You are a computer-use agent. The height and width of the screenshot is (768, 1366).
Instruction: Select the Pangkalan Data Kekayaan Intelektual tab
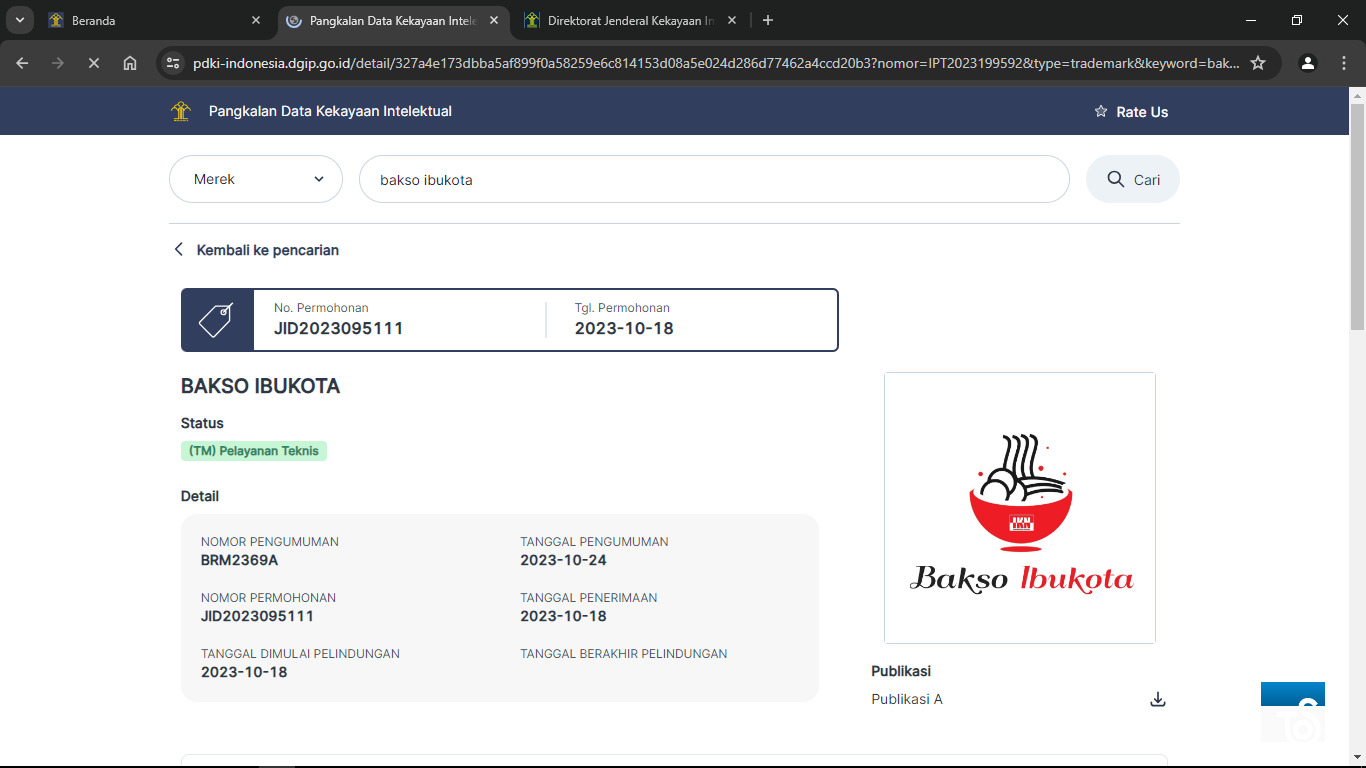(392, 20)
